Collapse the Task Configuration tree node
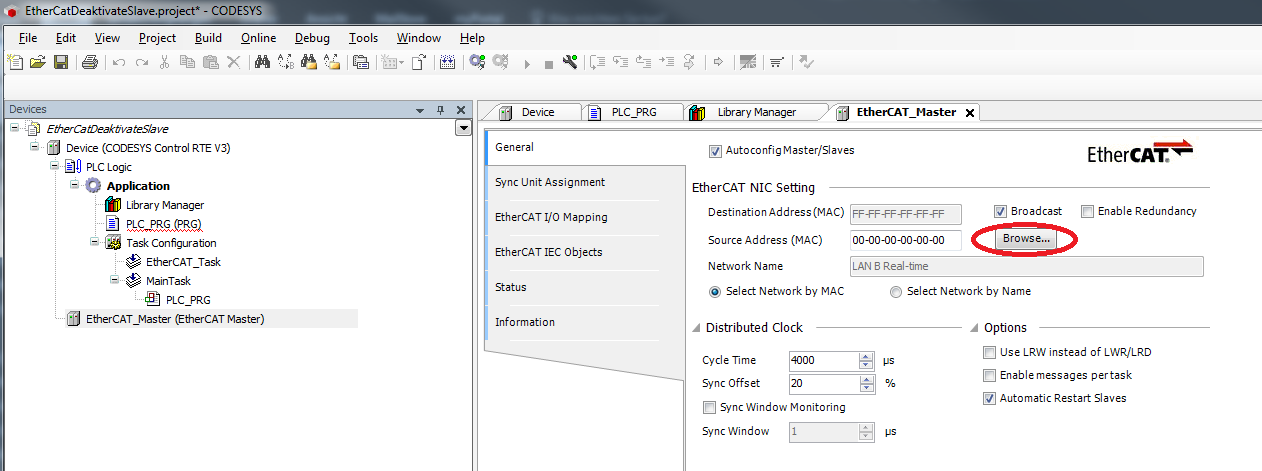This screenshot has width=1262, height=471. point(95,242)
